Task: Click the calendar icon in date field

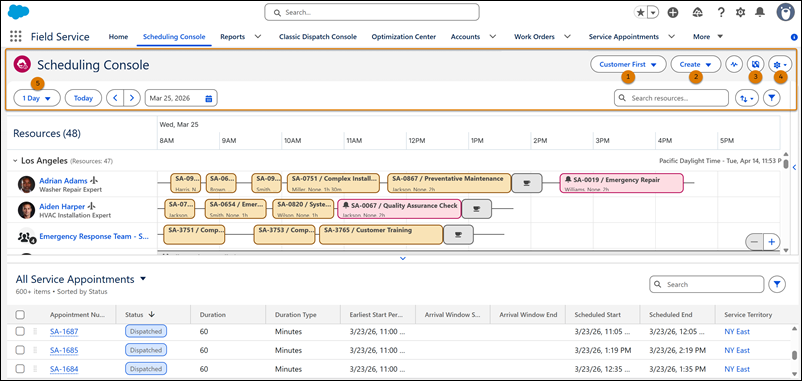Action: pos(209,98)
